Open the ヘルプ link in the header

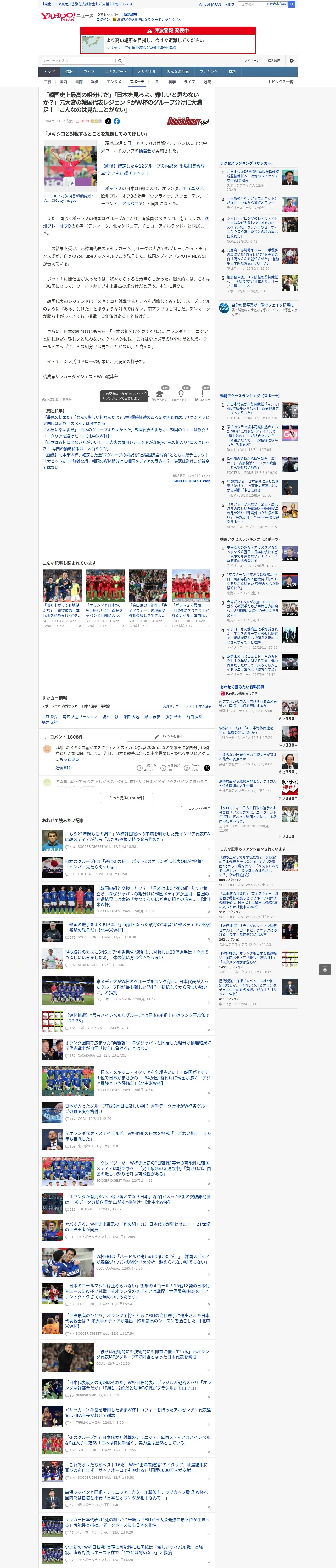coord(229,4)
